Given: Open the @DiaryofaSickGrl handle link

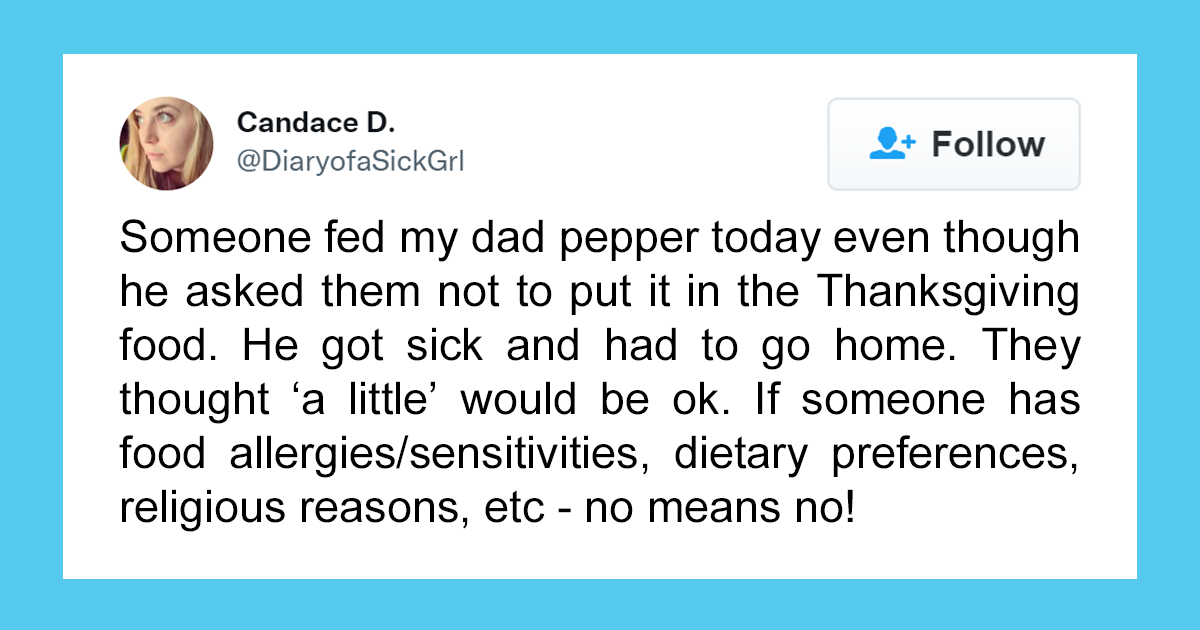Looking at the screenshot, I should tap(350, 162).
